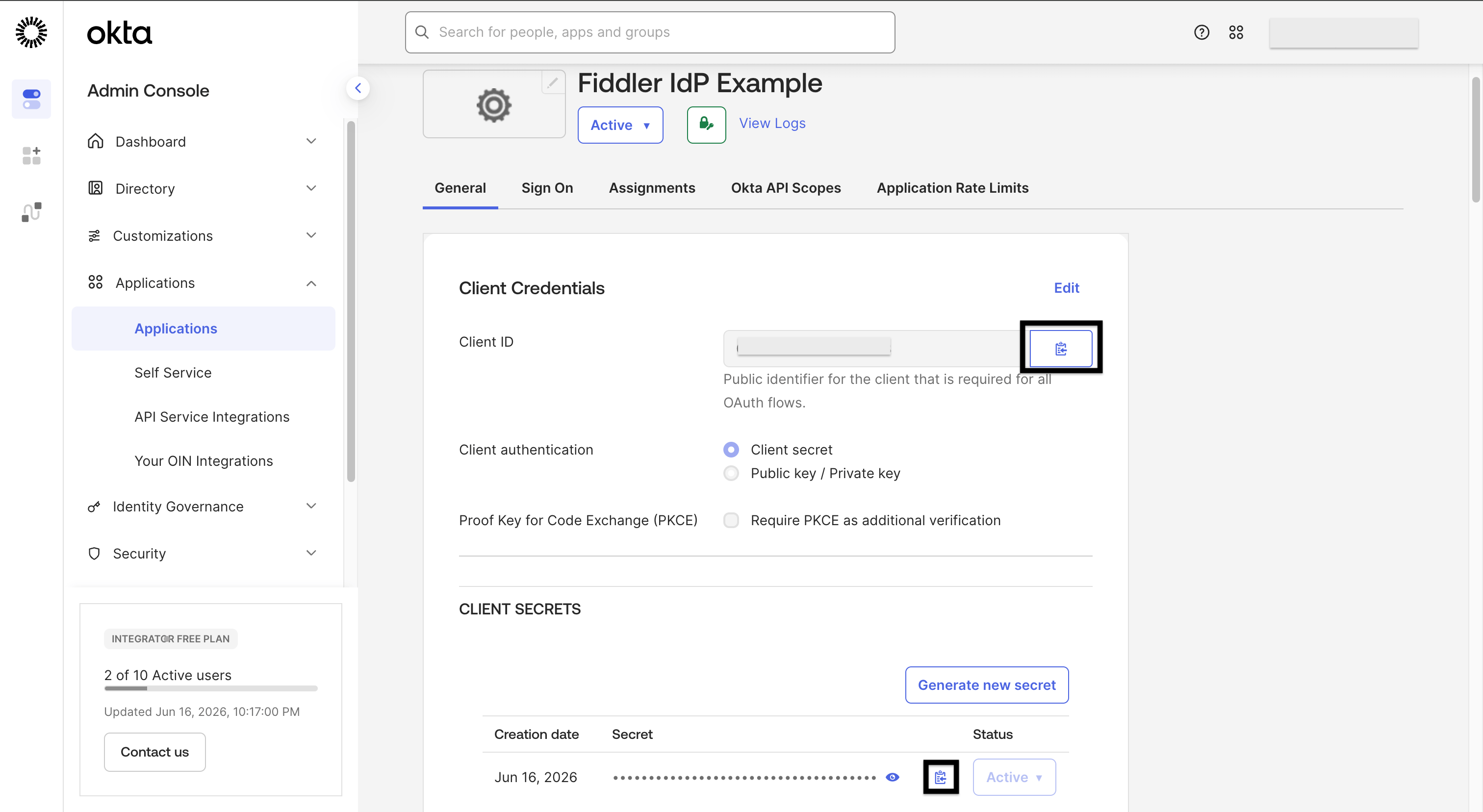Image resolution: width=1483 pixels, height=812 pixels.
Task: Click the Security shield icon
Action: [94, 553]
